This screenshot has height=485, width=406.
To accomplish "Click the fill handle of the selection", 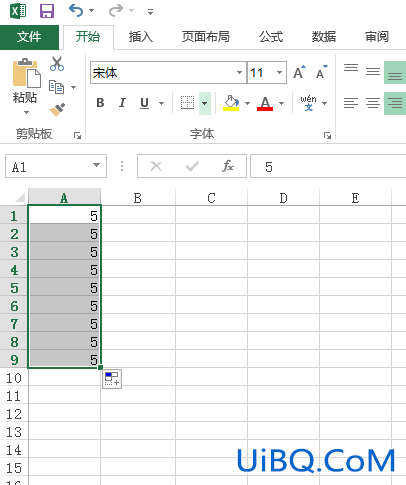I will [100, 367].
